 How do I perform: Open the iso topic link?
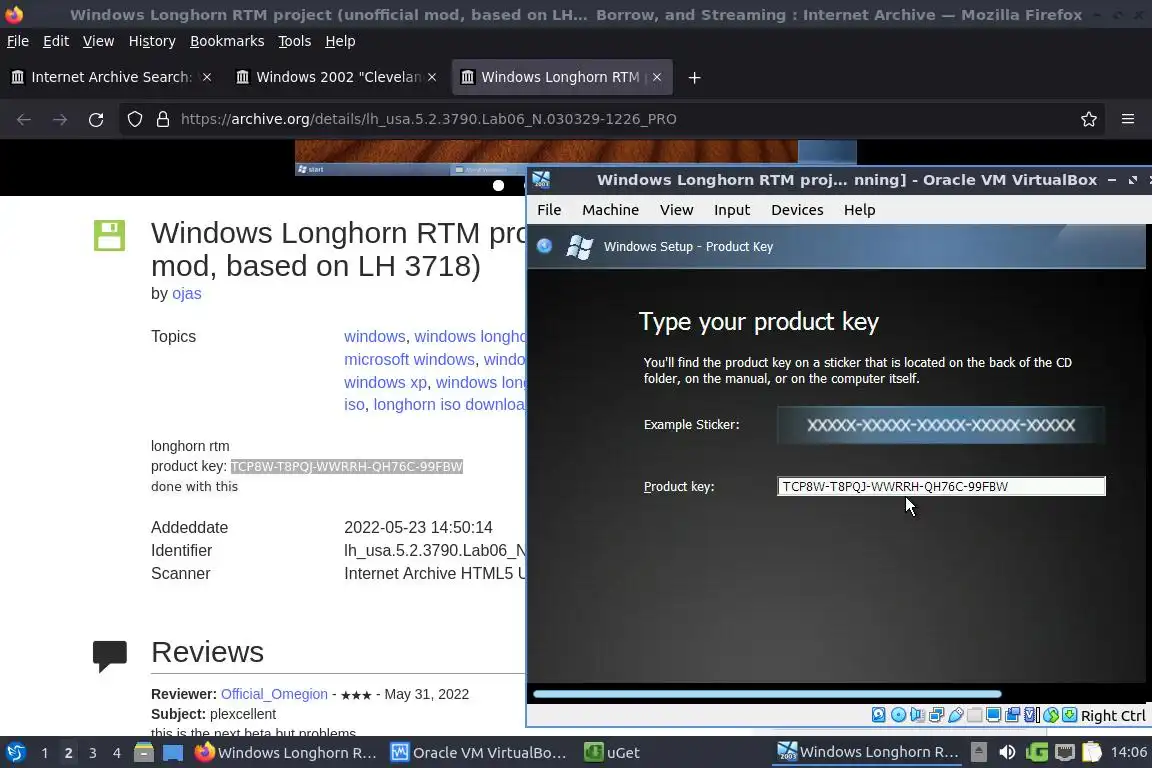(354, 404)
